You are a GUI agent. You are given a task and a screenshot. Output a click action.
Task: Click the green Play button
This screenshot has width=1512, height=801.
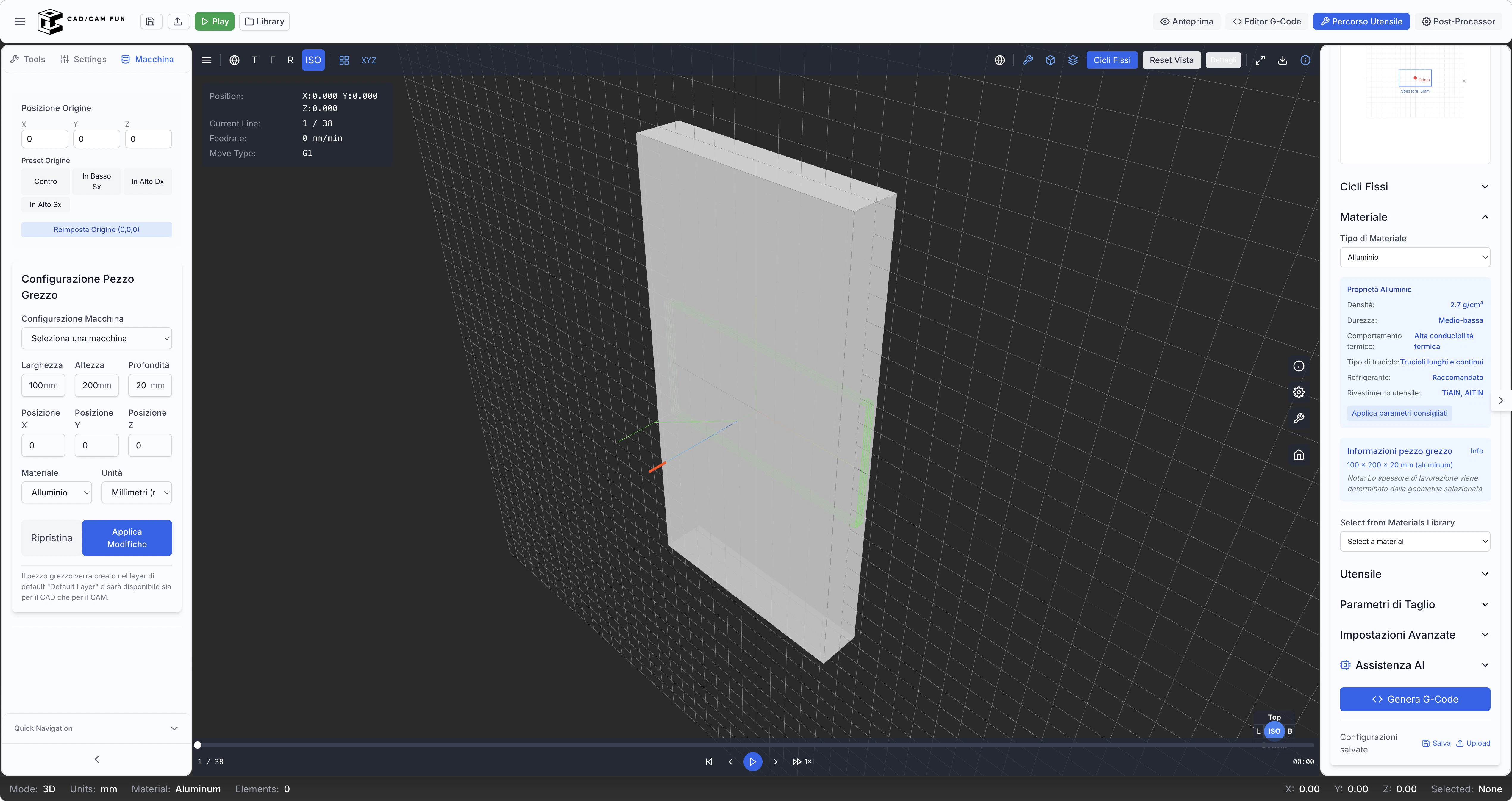[x=215, y=22]
